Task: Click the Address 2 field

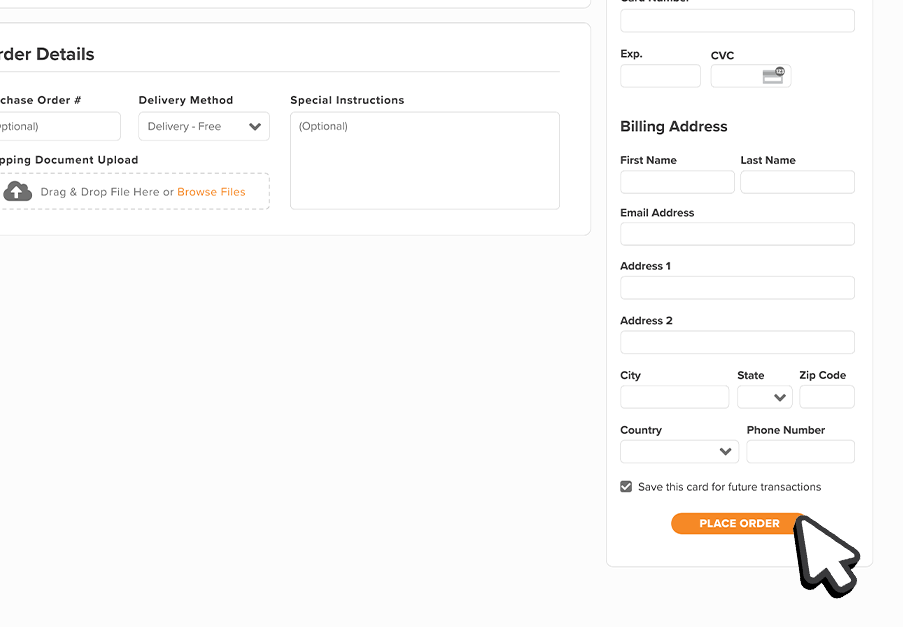Action: [737, 342]
